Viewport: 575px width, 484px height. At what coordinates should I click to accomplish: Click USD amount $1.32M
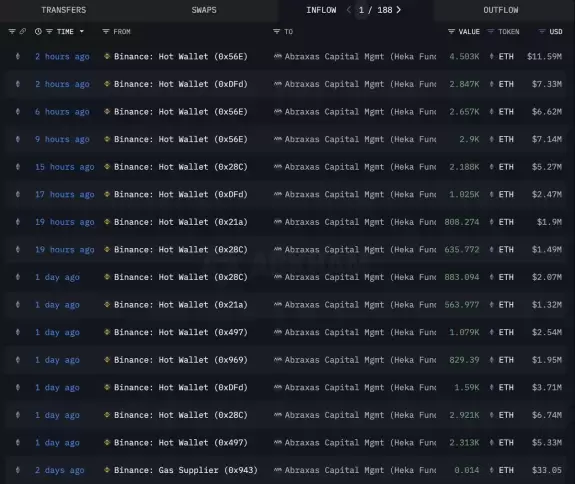[x=547, y=305]
